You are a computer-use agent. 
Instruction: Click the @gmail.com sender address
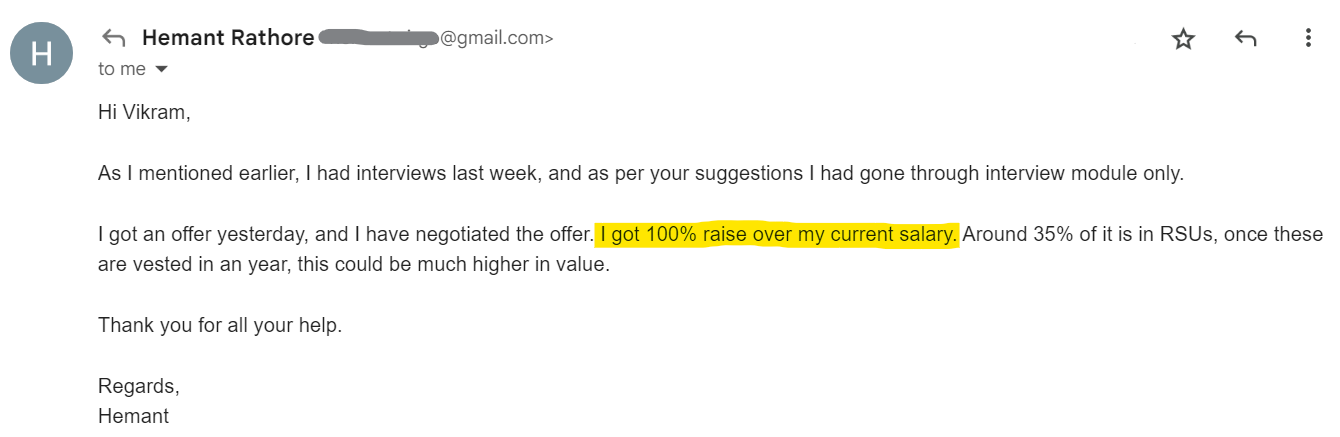pyautogui.click(x=496, y=39)
